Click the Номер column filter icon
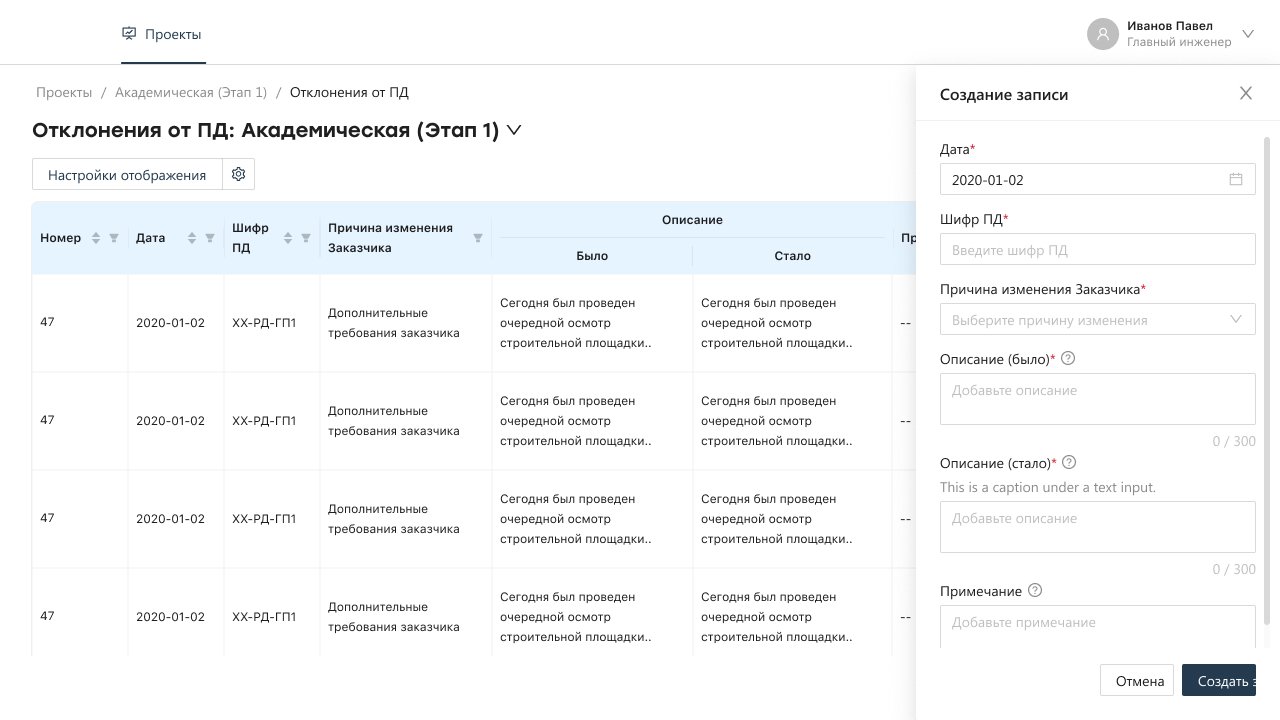Image resolution: width=1280 pixels, height=720 pixels. click(114, 238)
